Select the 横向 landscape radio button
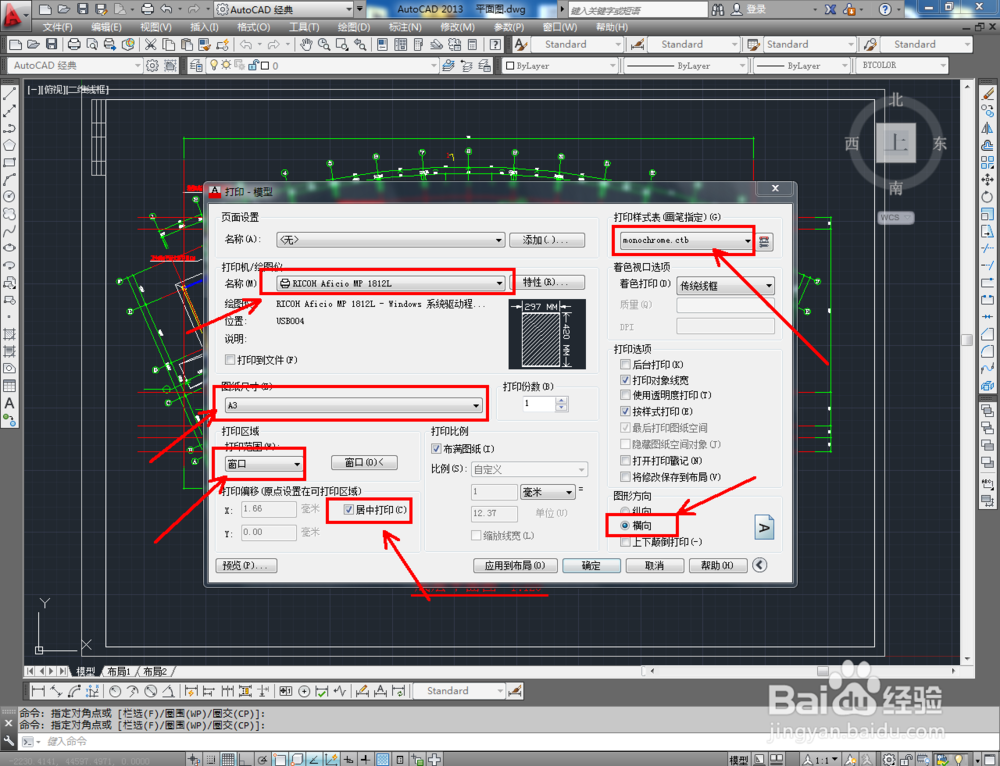The image size is (1000, 766). (x=625, y=526)
